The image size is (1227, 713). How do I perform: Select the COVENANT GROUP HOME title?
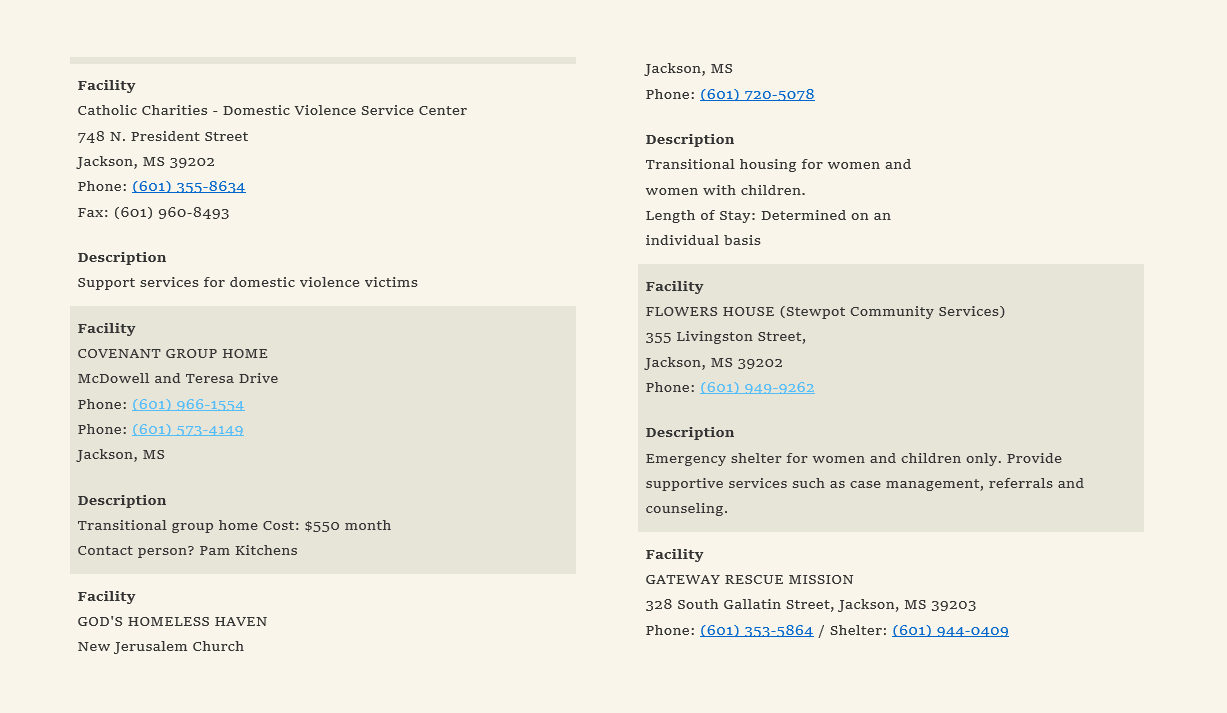pos(173,354)
